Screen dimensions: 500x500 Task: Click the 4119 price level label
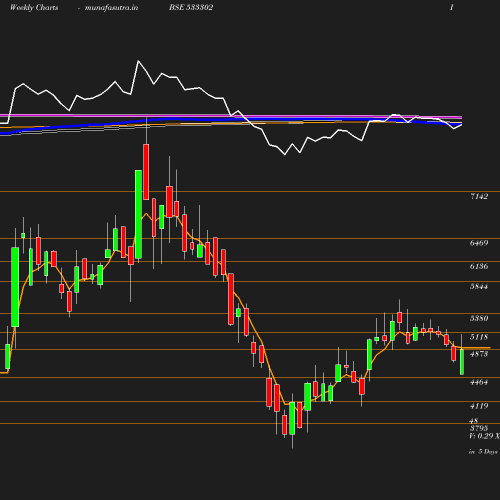[x=479, y=406]
